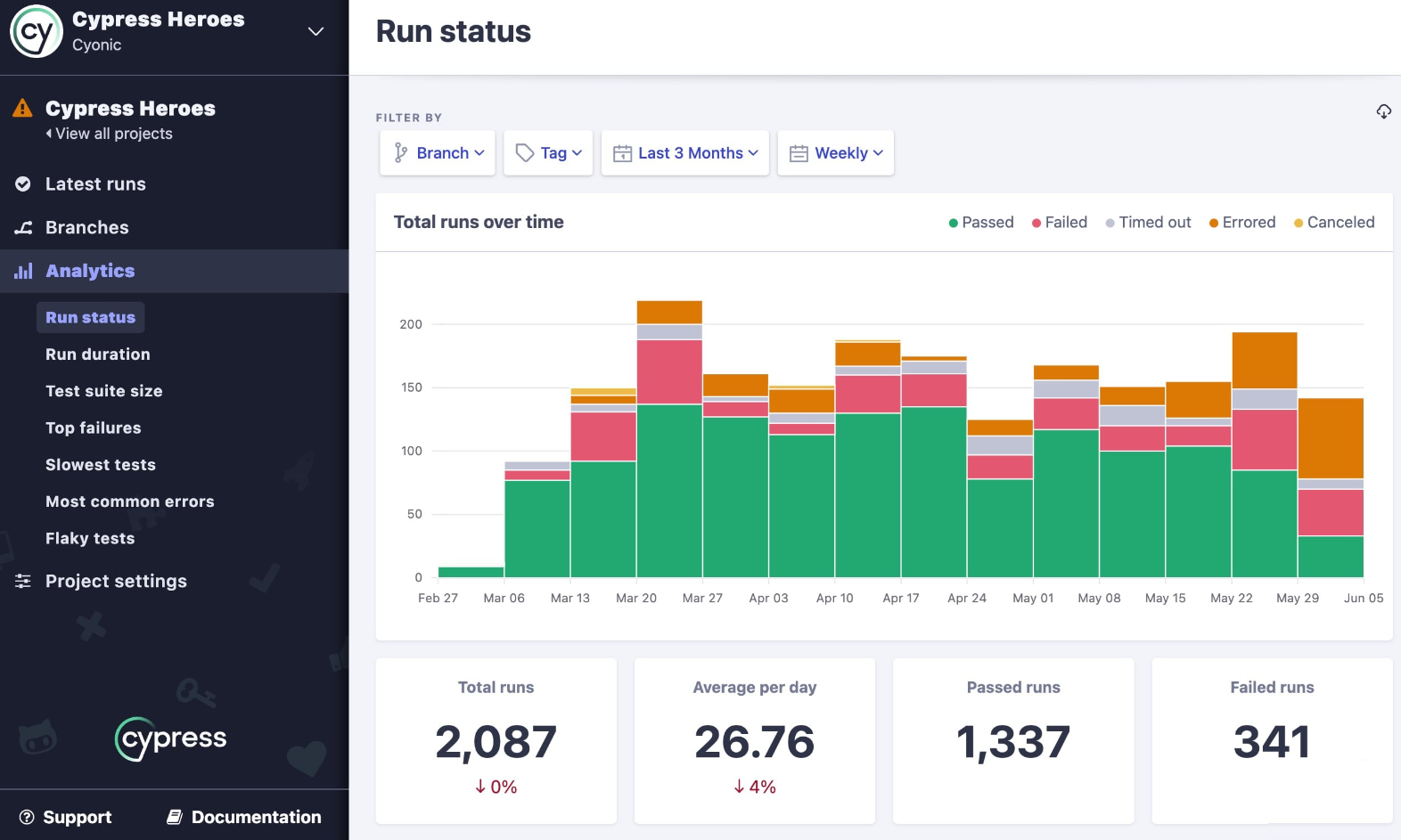
Task: Click the Branches fork icon
Action: coord(23,228)
